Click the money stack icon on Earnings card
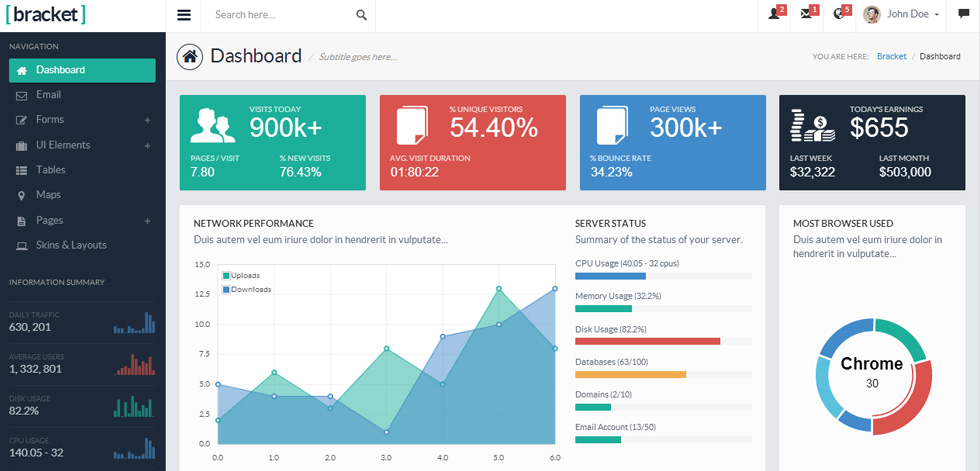This screenshot has height=471, width=980. click(x=812, y=125)
